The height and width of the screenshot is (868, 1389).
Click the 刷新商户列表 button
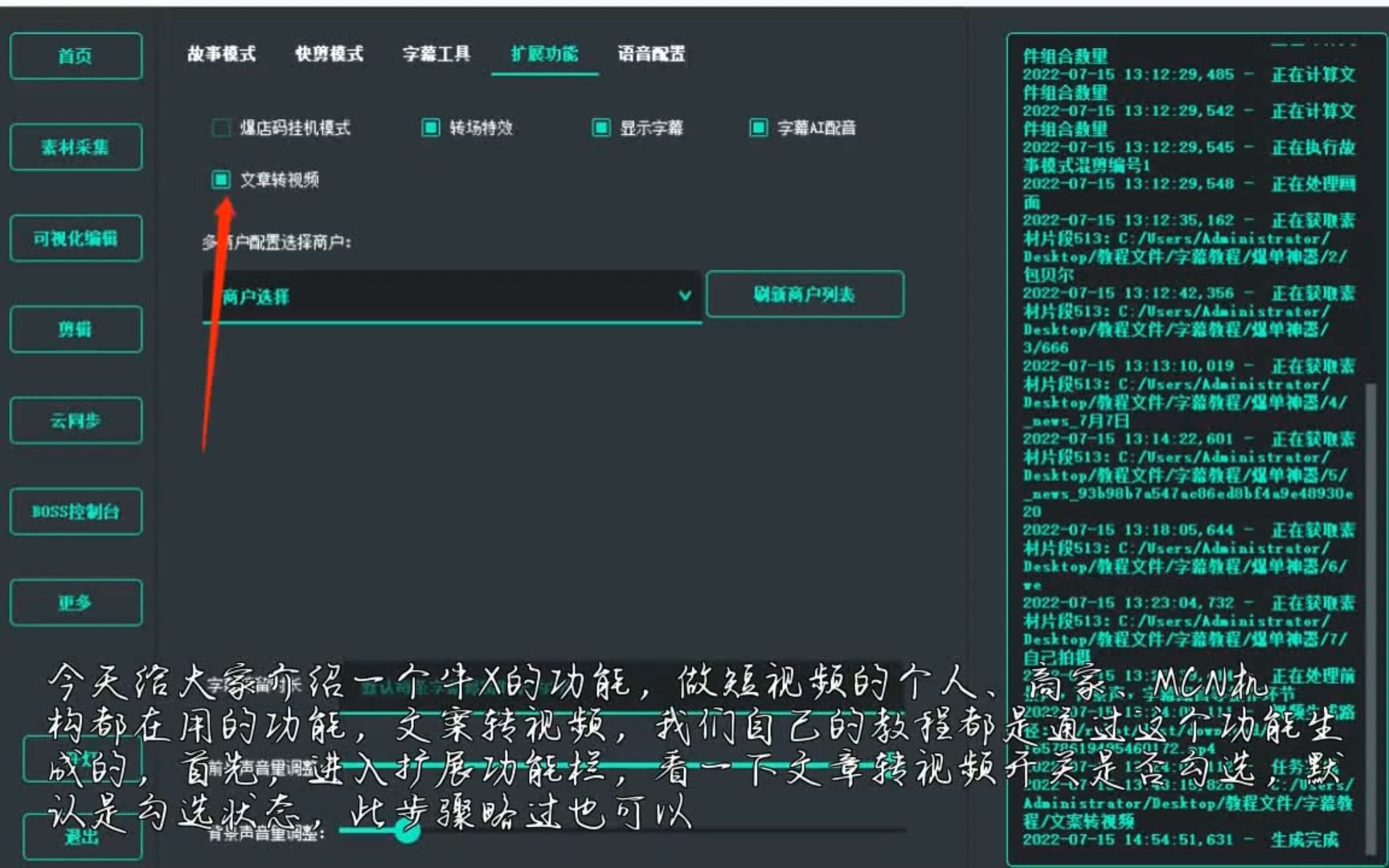[805, 294]
